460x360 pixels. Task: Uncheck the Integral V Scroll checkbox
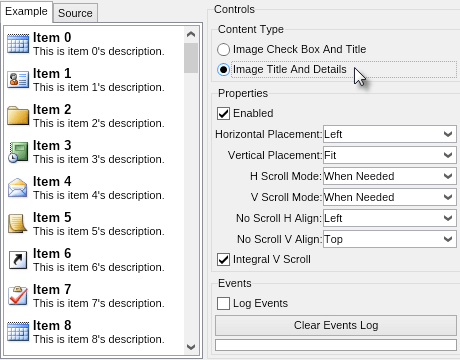(223, 259)
